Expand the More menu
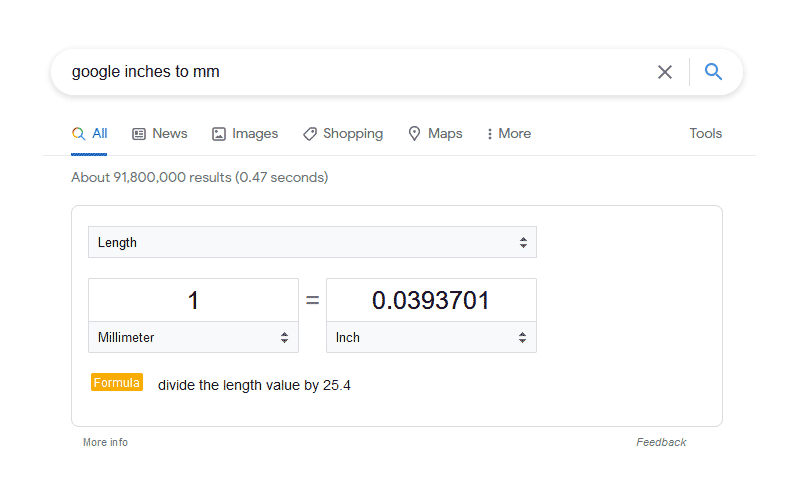The image size is (800, 500). (x=509, y=134)
